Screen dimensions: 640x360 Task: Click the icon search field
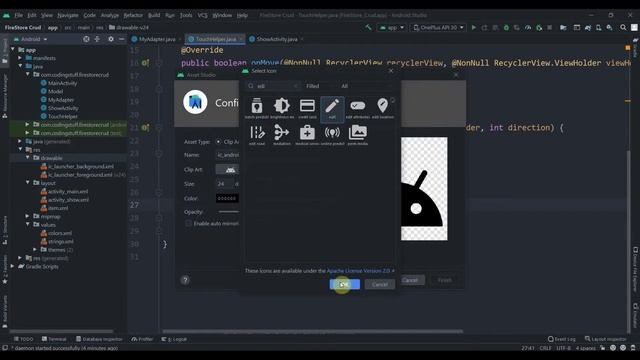[273, 86]
